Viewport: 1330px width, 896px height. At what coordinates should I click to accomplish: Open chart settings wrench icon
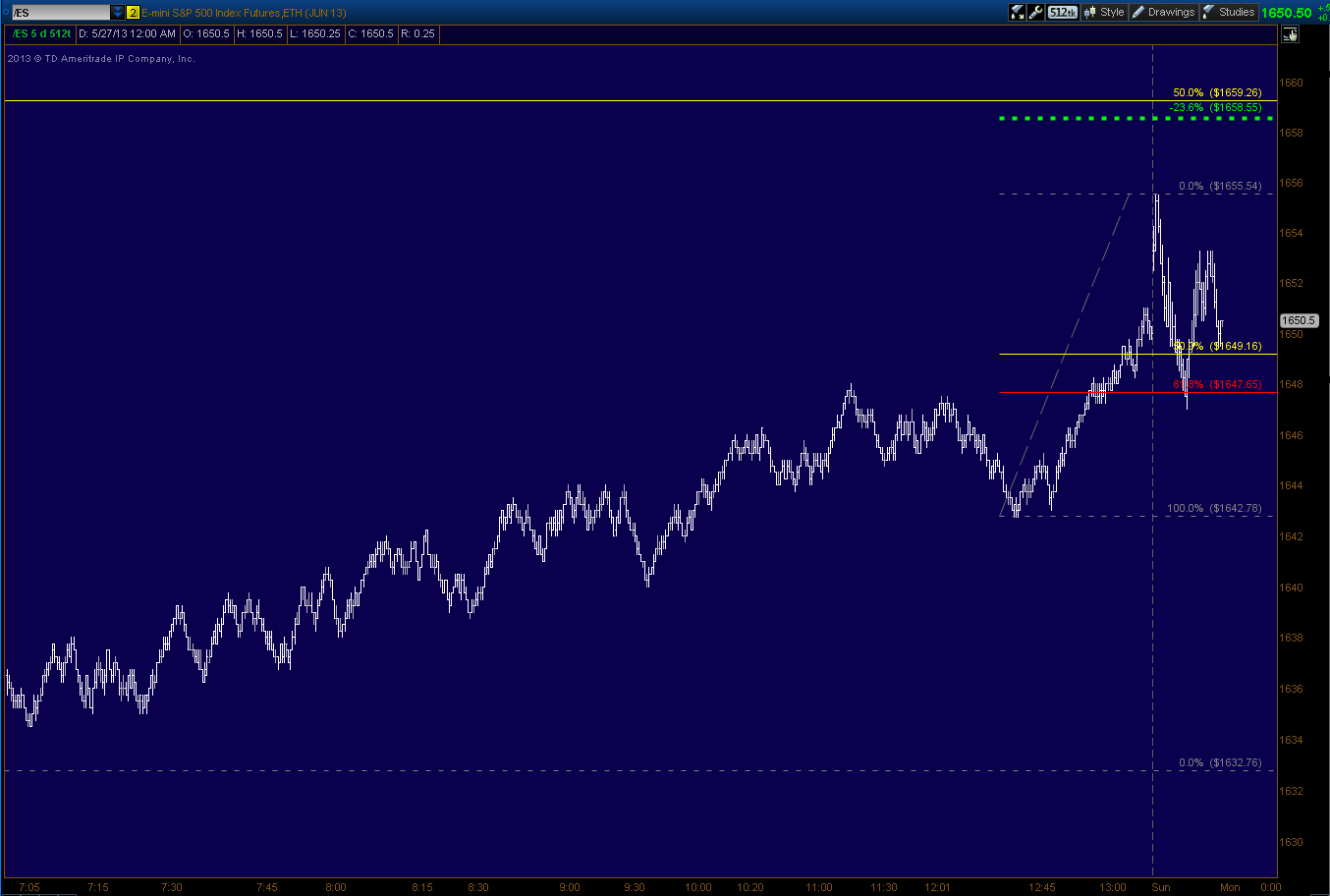tap(1035, 12)
